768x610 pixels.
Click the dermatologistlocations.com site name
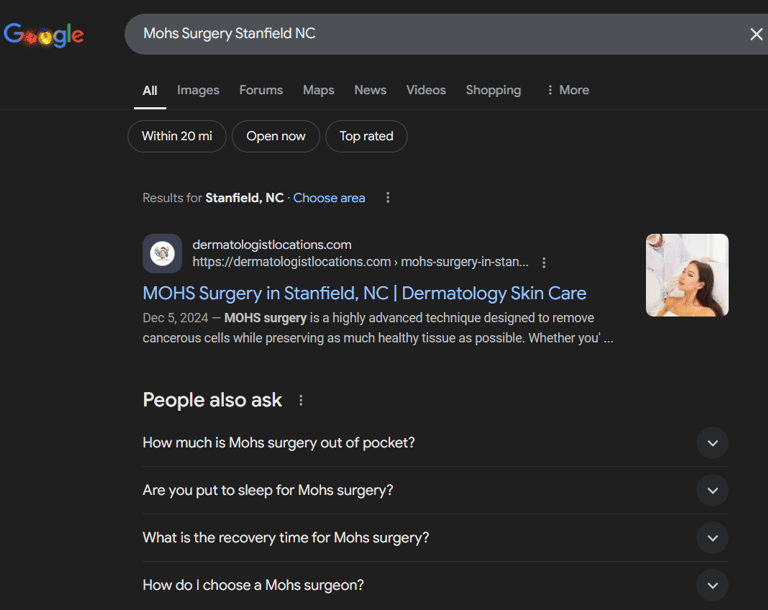coord(272,244)
